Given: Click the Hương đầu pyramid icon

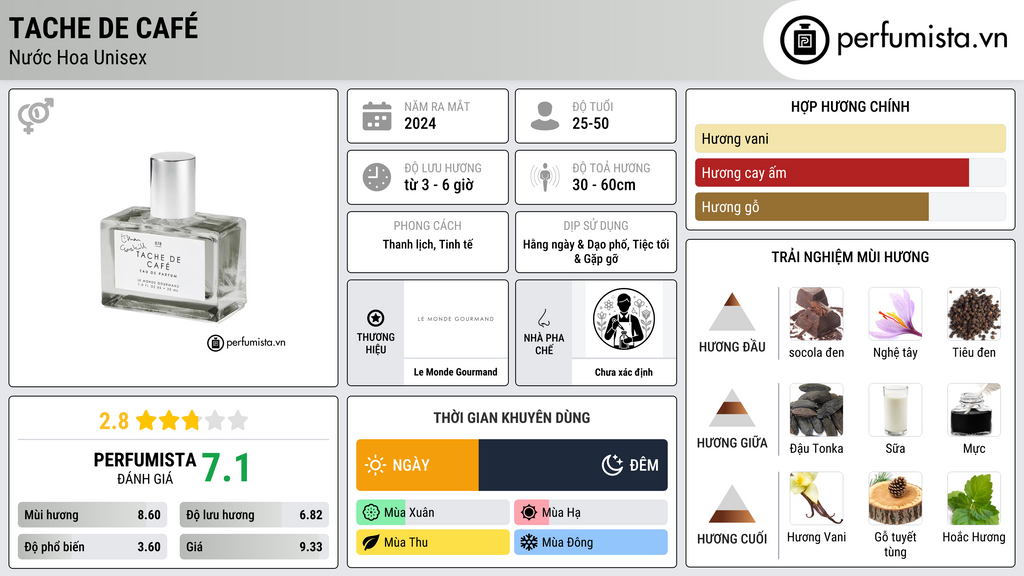Looking at the screenshot, I should 732,312.
